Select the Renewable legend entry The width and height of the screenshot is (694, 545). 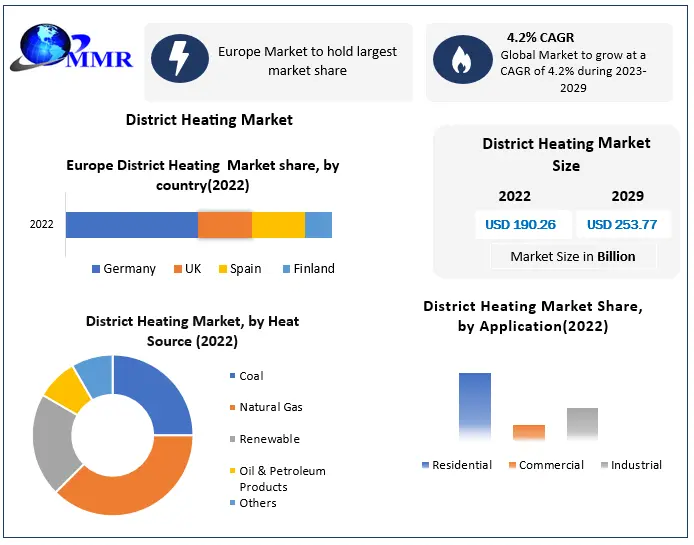pos(269,439)
